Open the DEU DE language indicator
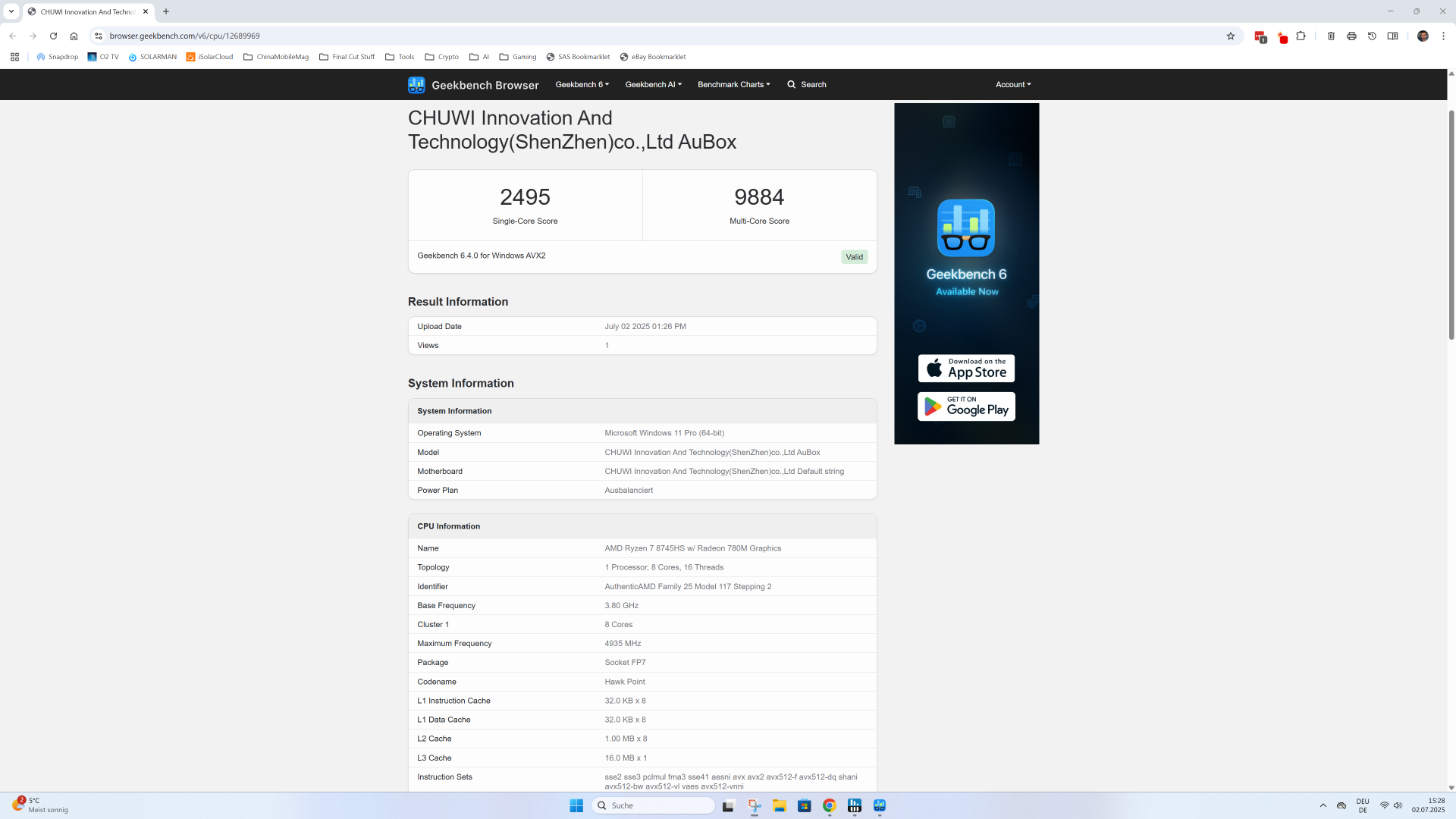 click(1363, 805)
